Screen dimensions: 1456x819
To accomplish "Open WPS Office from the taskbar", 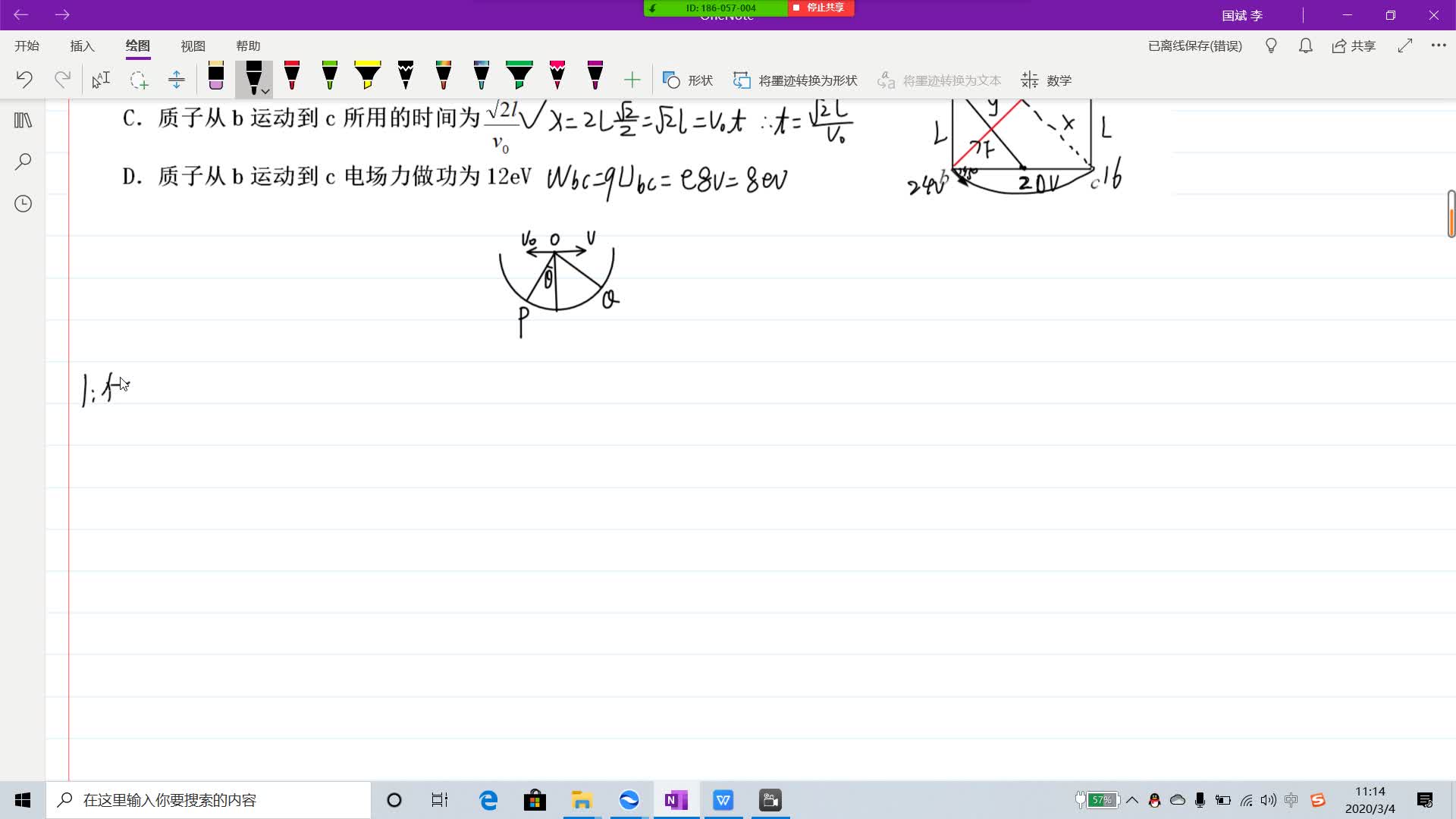I will (723, 800).
